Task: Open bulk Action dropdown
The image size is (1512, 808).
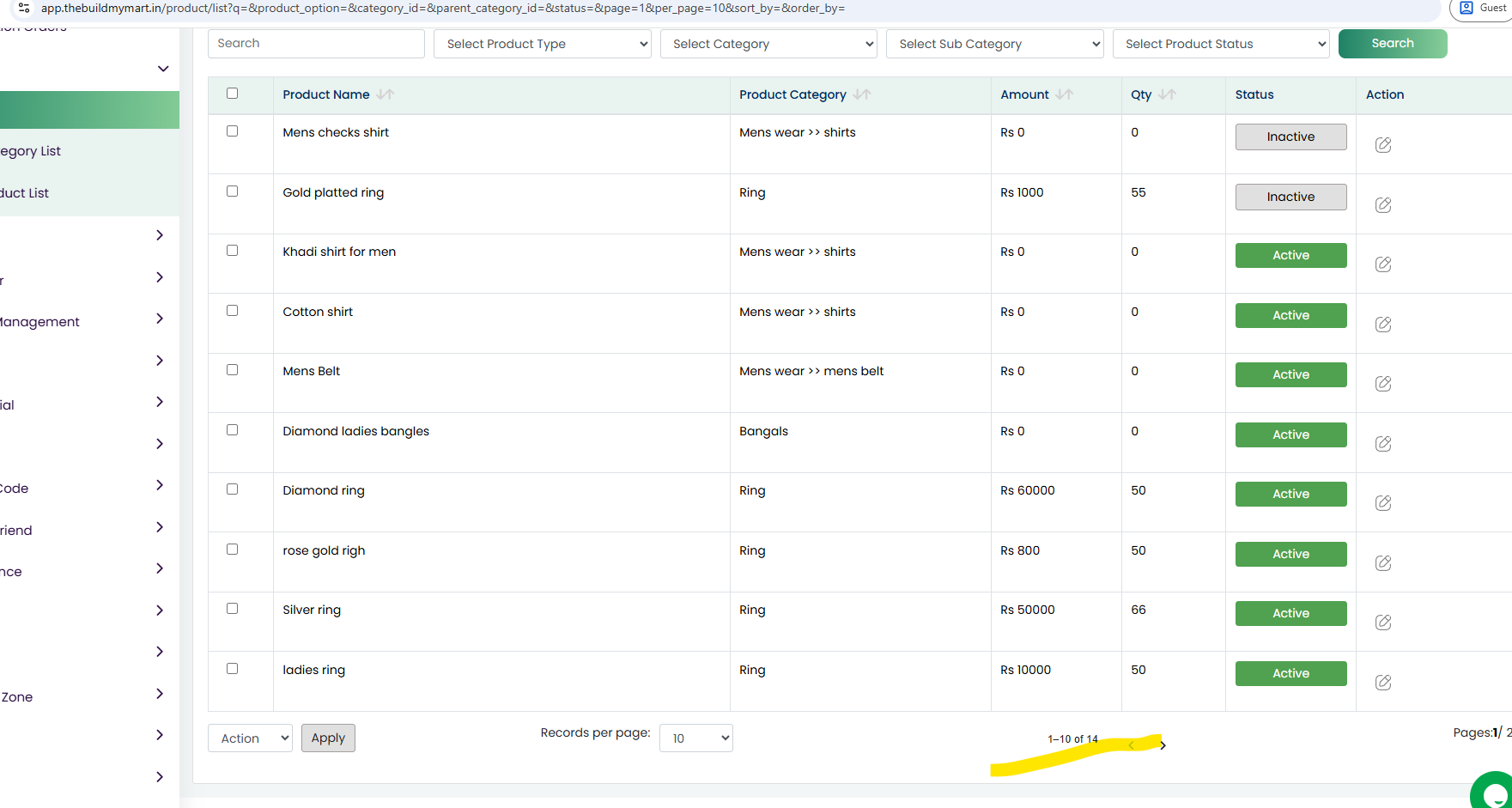Action: [x=250, y=738]
